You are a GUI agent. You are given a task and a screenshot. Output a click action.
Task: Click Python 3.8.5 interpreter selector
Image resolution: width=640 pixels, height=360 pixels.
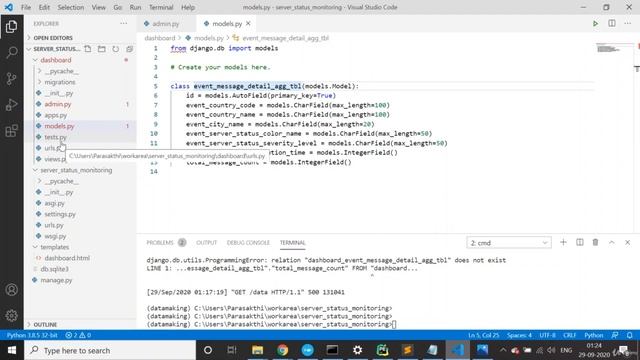pos(32,335)
